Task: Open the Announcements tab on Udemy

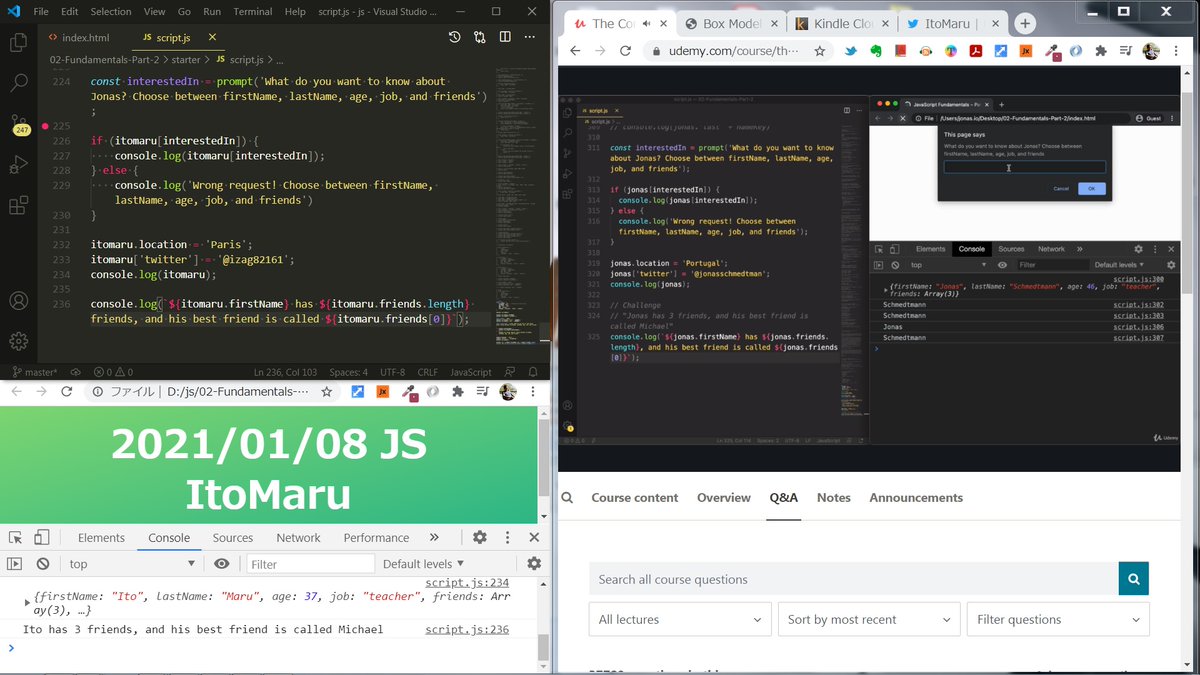Action: 916,497
